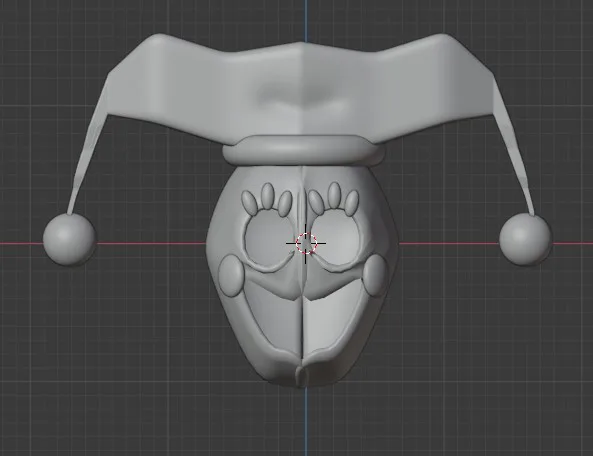Select the middle eyelash above the left eye
Viewport: 593px width, 456px height.
267,196
